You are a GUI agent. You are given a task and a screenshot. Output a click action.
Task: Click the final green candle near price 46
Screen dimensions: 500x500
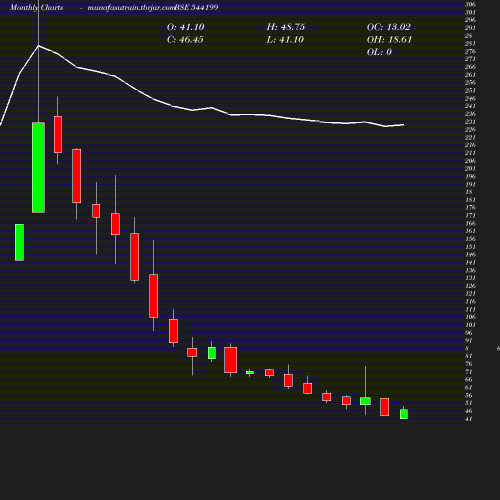coord(404,414)
